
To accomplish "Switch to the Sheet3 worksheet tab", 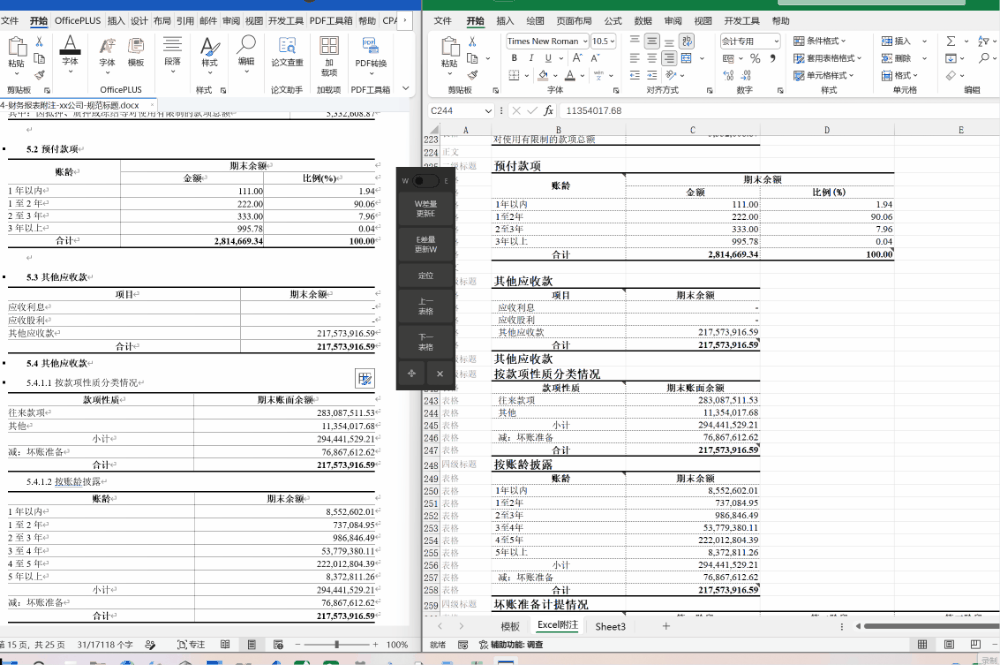I will [x=610, y=627].
